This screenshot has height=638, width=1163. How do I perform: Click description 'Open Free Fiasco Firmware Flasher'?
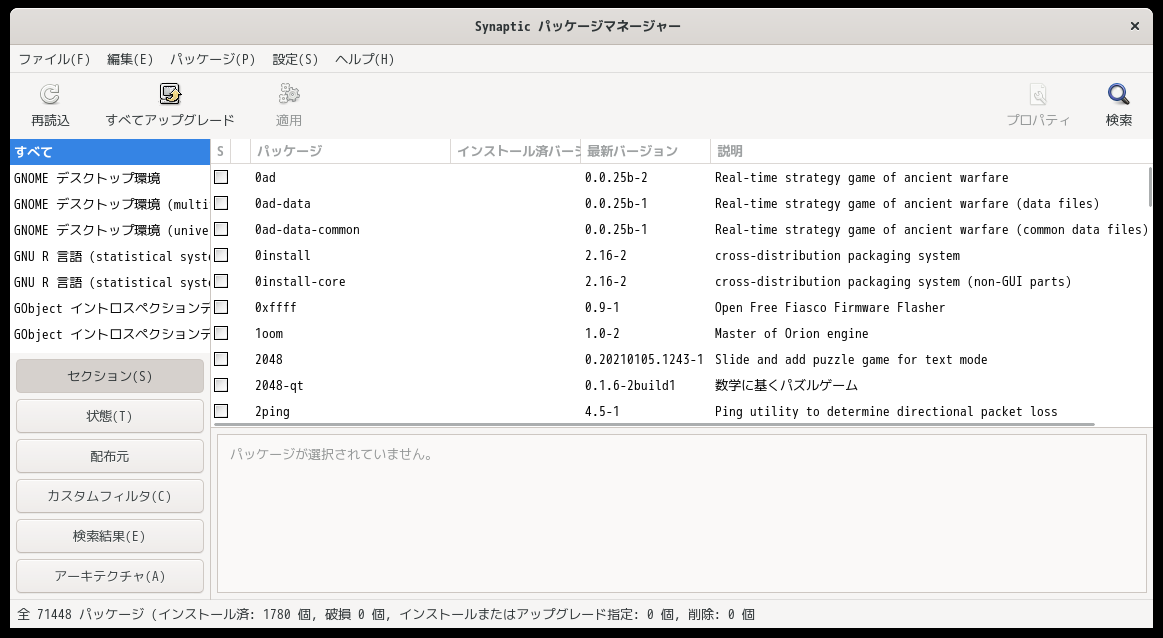click(x=830, y=307)
